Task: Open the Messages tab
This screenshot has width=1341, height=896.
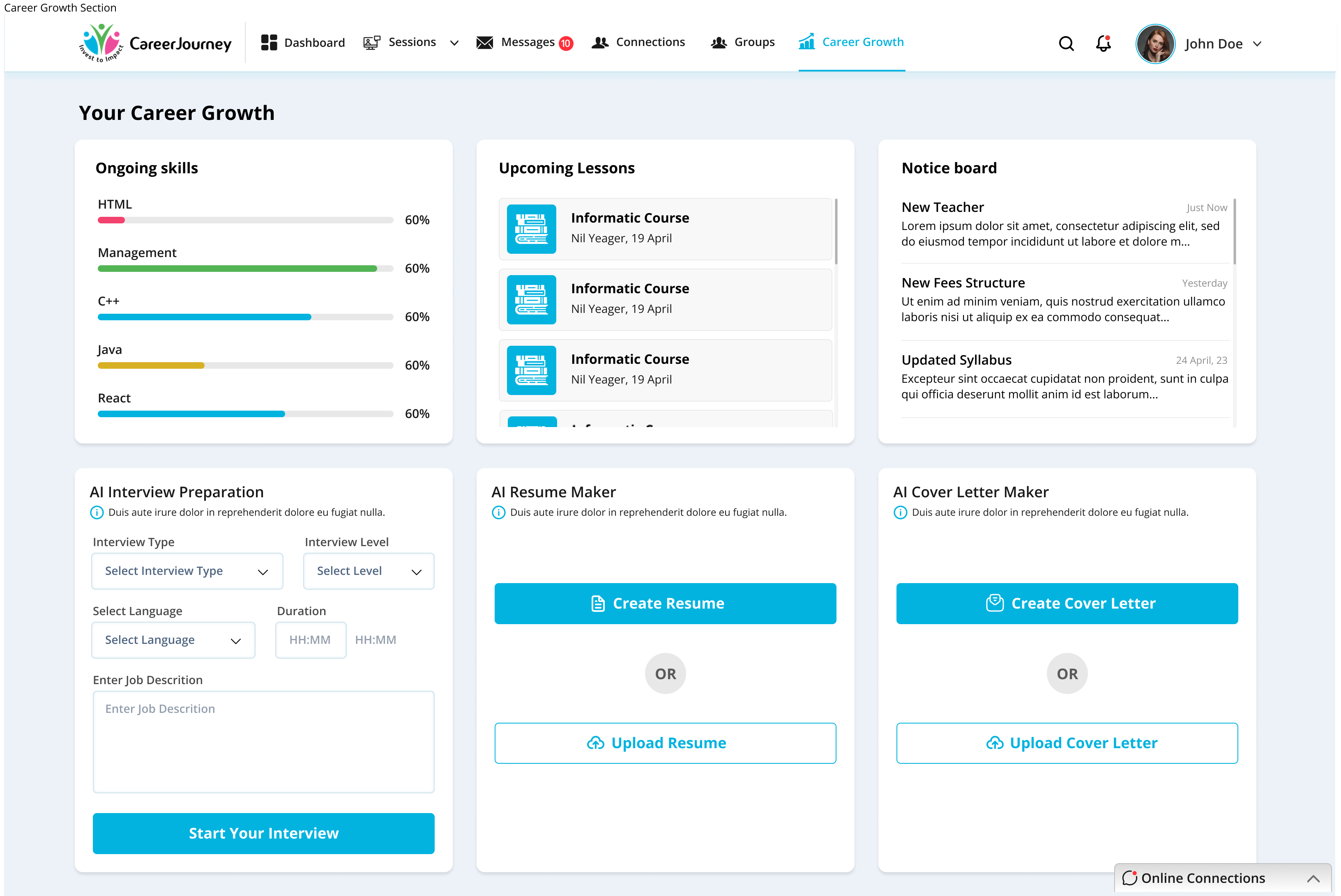Action: point(515,42)
